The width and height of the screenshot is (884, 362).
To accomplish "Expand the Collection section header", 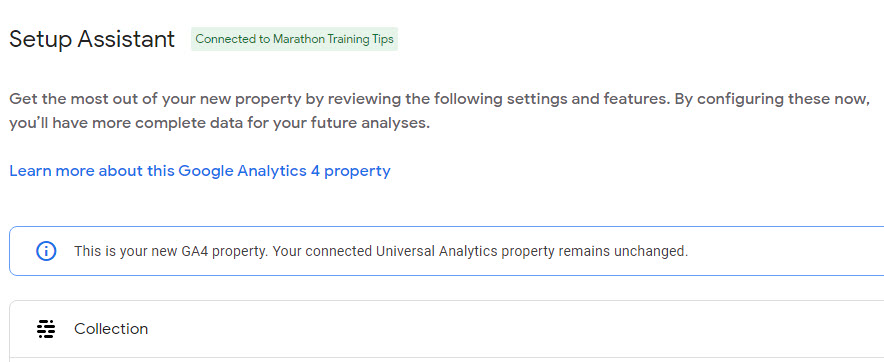I will (x=447, y=329).
